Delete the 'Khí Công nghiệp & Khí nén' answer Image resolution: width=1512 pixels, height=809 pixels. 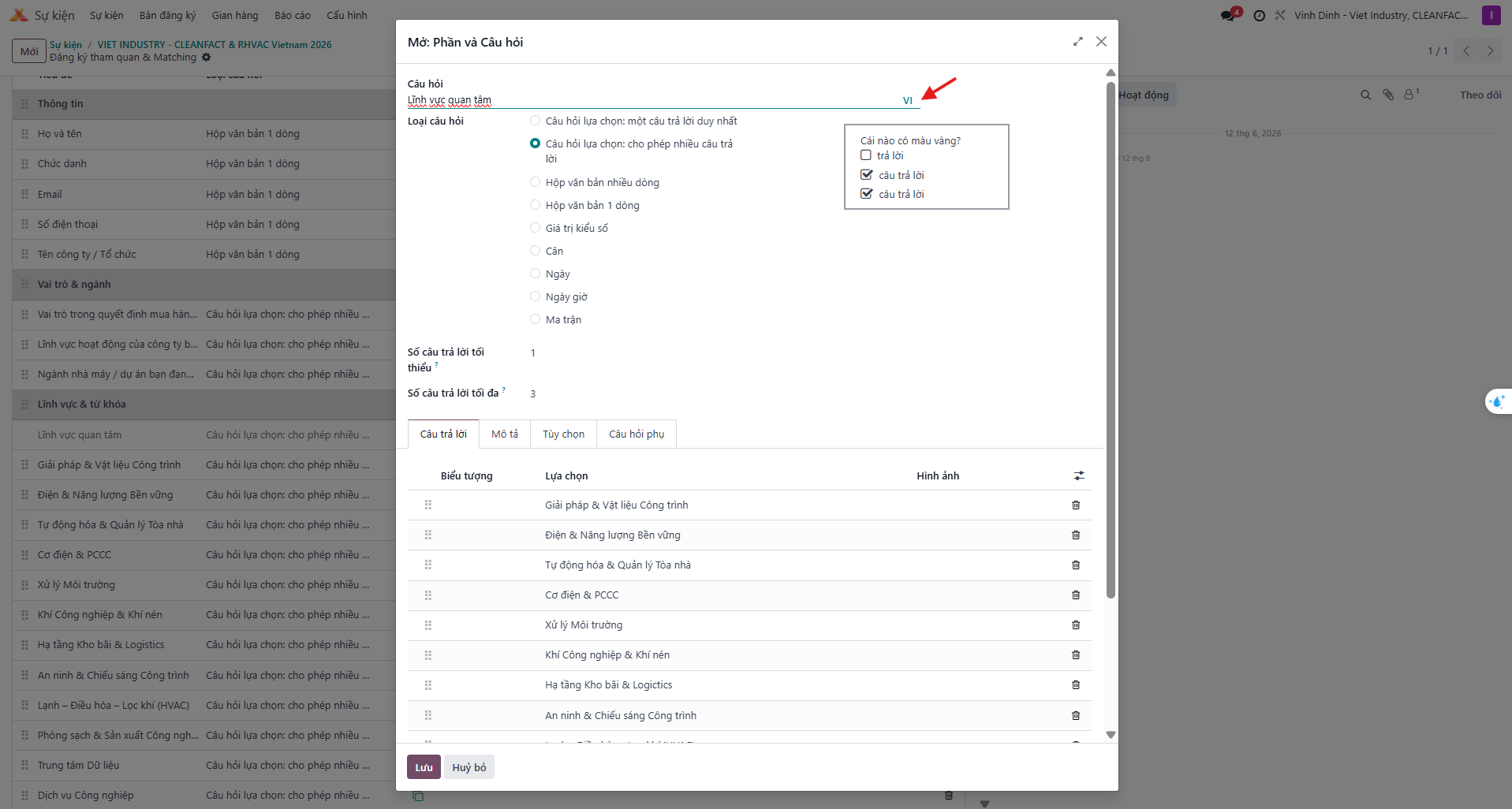tap(1076, 655)
